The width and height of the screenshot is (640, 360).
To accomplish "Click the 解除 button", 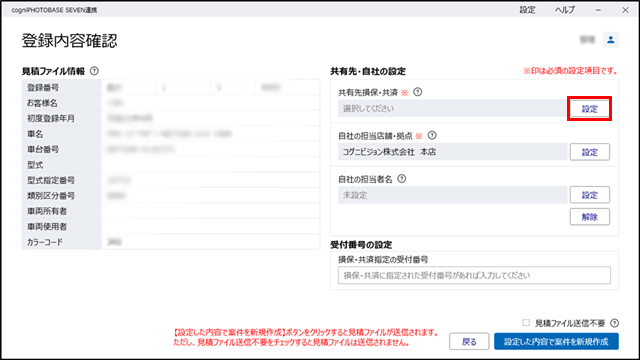I will [x=589, y=217].
